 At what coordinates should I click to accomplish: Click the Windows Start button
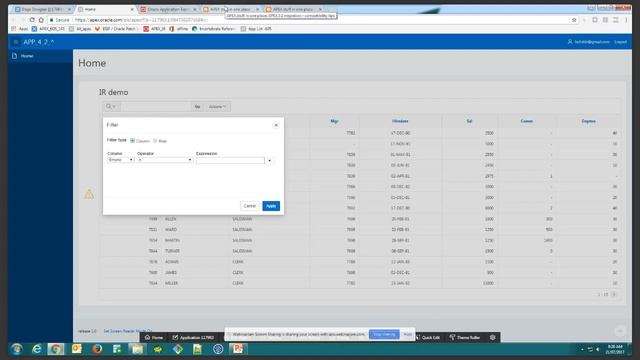tap(17, 349)
